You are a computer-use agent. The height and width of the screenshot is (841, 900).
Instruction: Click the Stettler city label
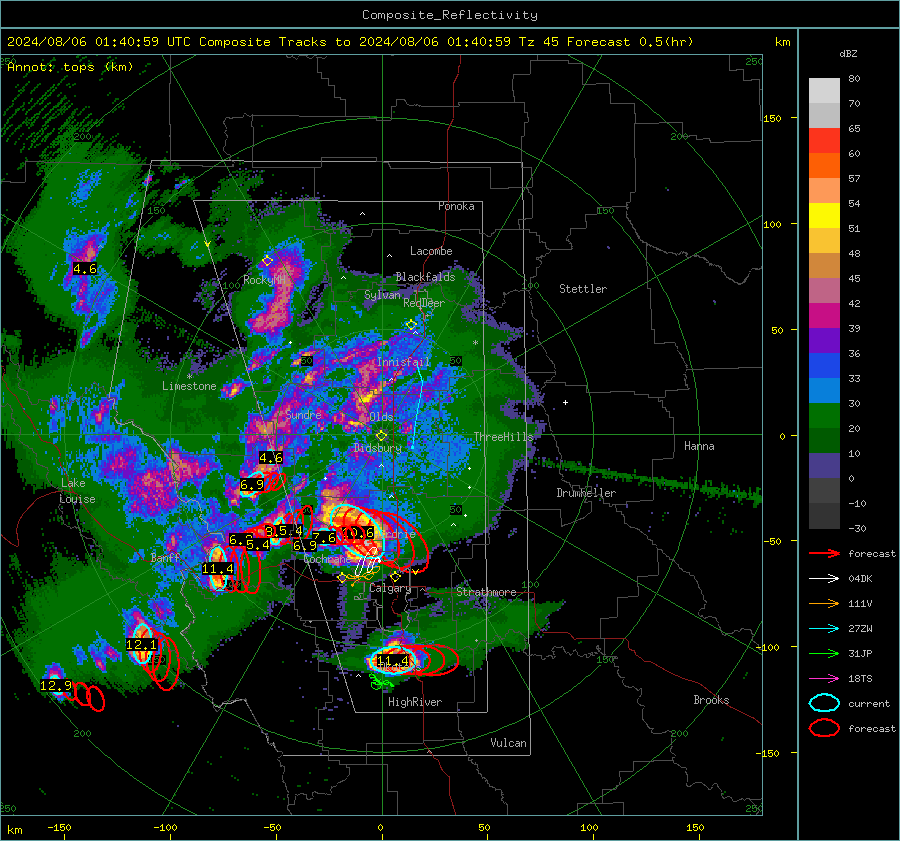pos(583,289)
